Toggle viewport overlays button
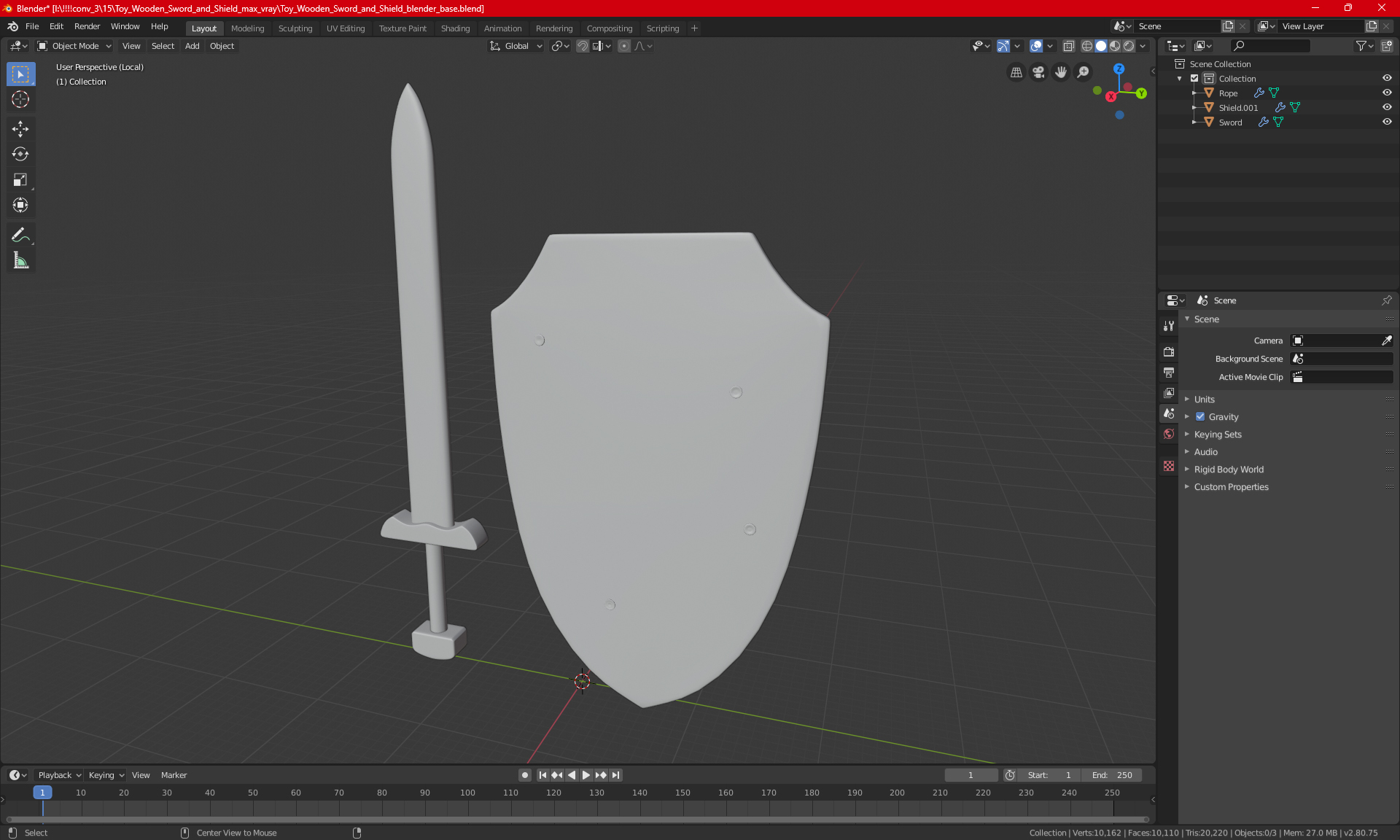Viewport: 1400px width, 840px height. click(x=1035, y=46)
